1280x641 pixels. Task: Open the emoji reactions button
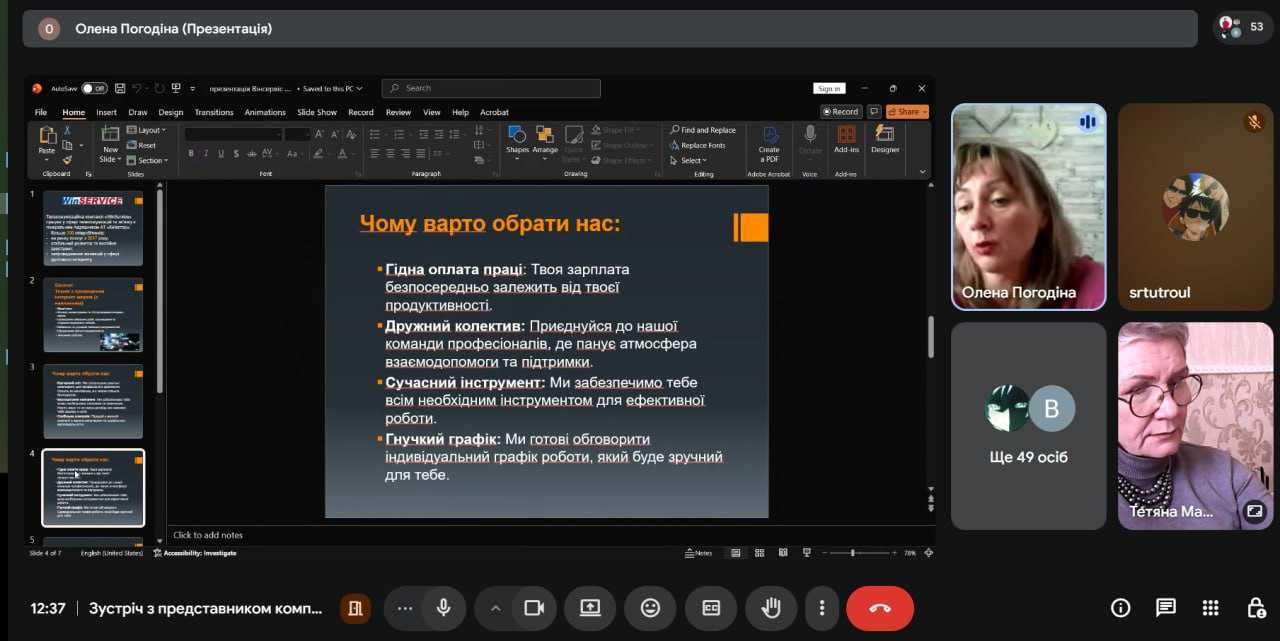tap(651, 608)
